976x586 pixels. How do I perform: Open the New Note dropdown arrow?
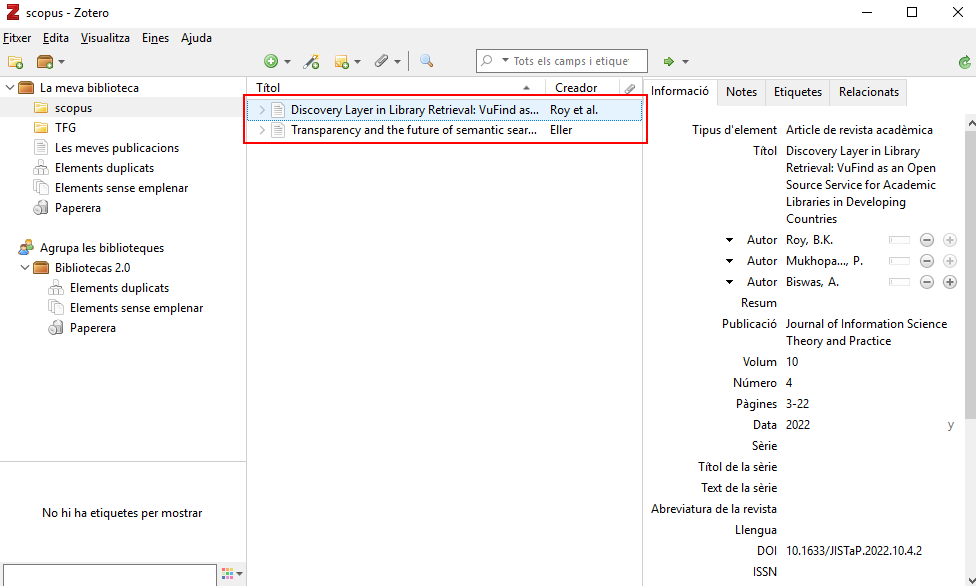(x=357, y=62)
